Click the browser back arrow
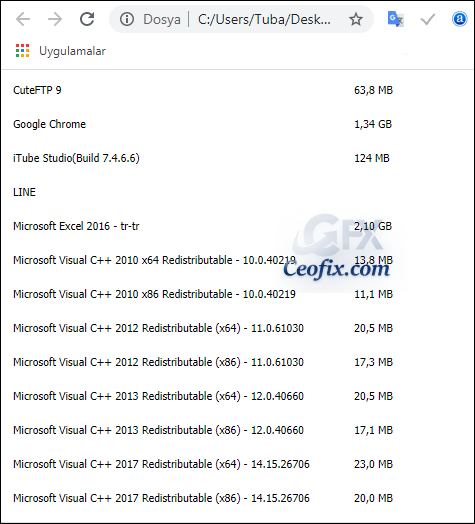The height and width of the screenshot is (524, 475). [x=23, y=19]
